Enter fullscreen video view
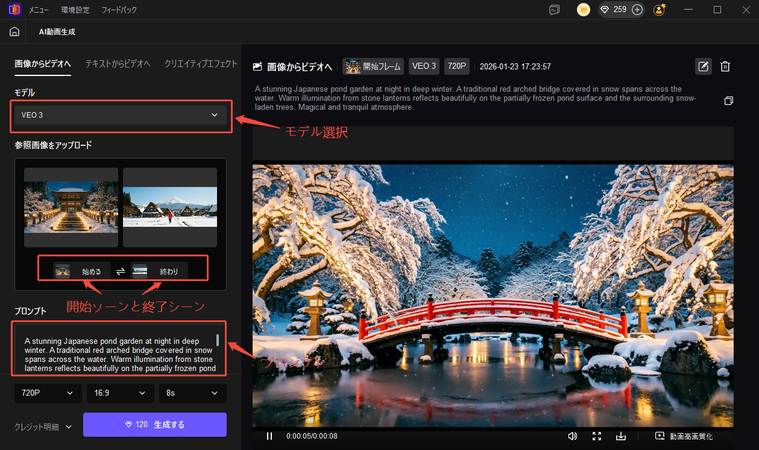Image resolution: width=759 pixels, height=450 pixels. click(596, 436)
